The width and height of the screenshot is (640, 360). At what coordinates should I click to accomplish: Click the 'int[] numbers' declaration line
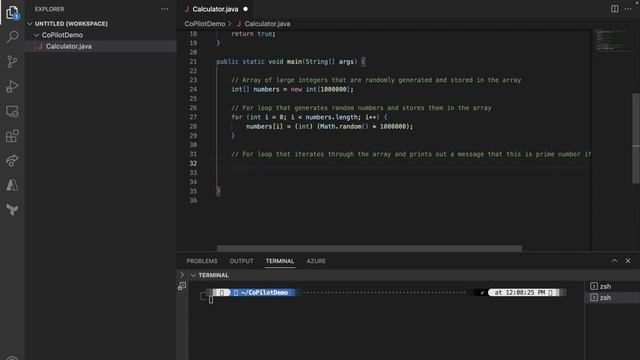point(292,89)
